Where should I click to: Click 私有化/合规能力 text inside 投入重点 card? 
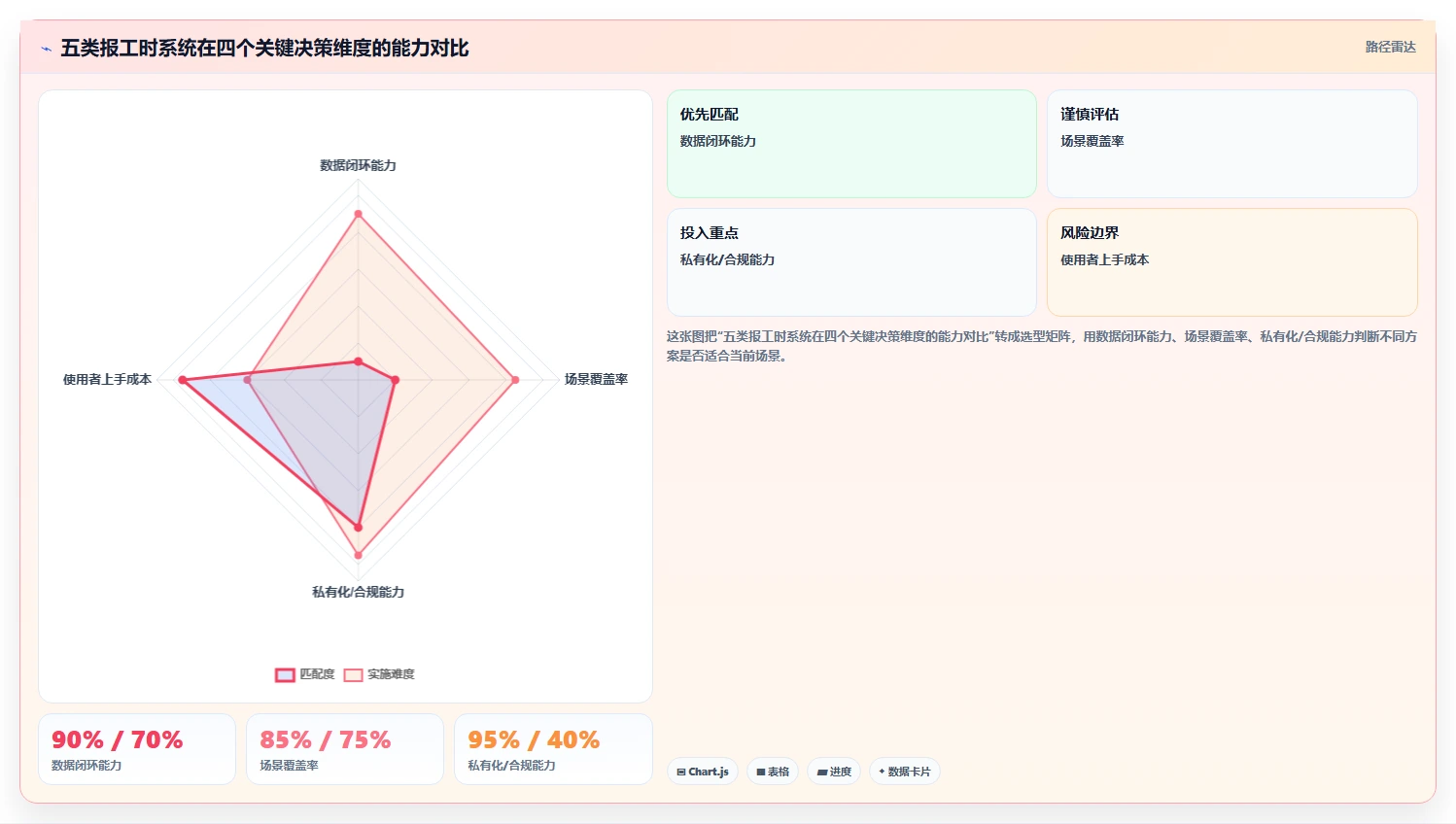coord(727,259)
